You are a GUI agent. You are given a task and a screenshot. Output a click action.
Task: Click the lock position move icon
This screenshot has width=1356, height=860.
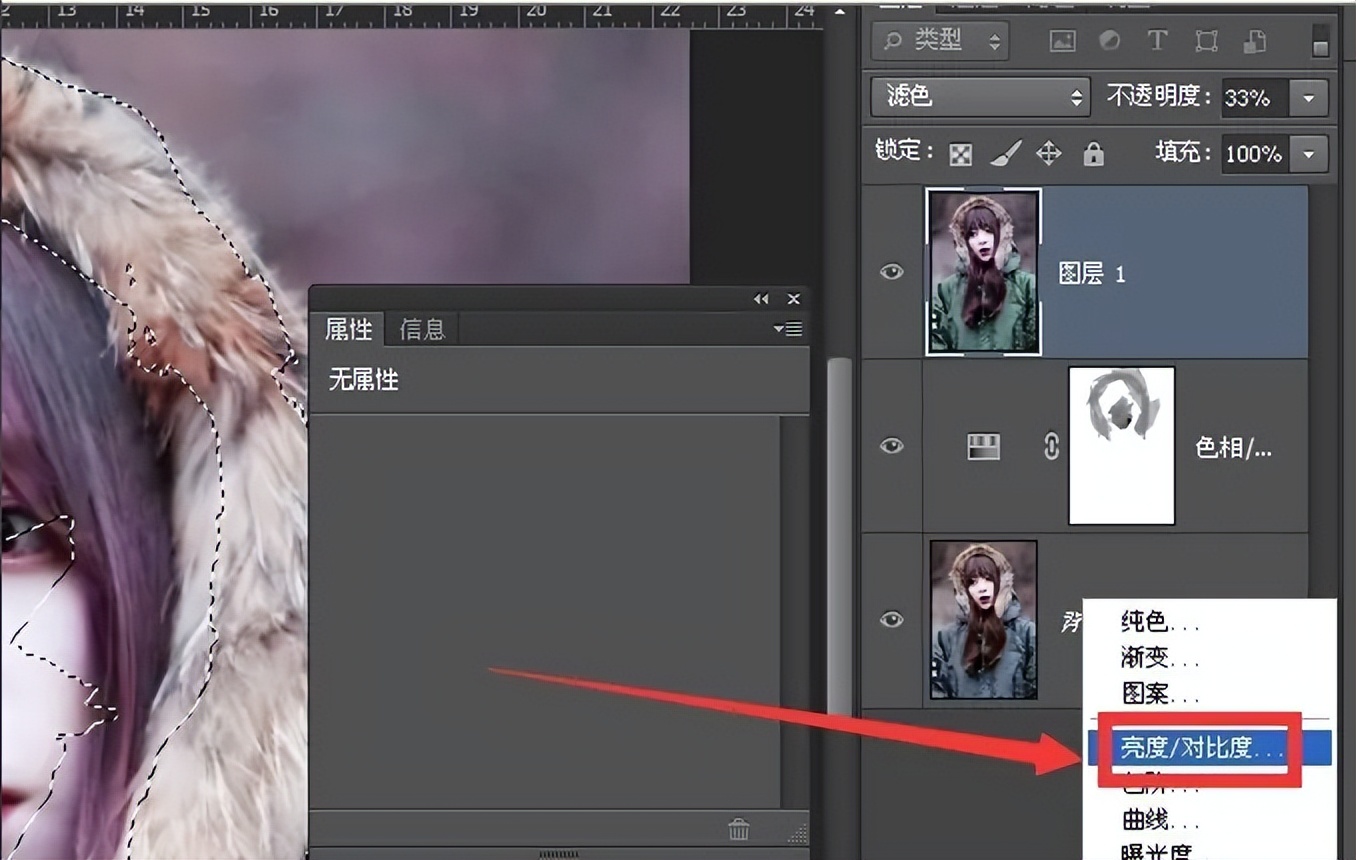click(1048, 153)
